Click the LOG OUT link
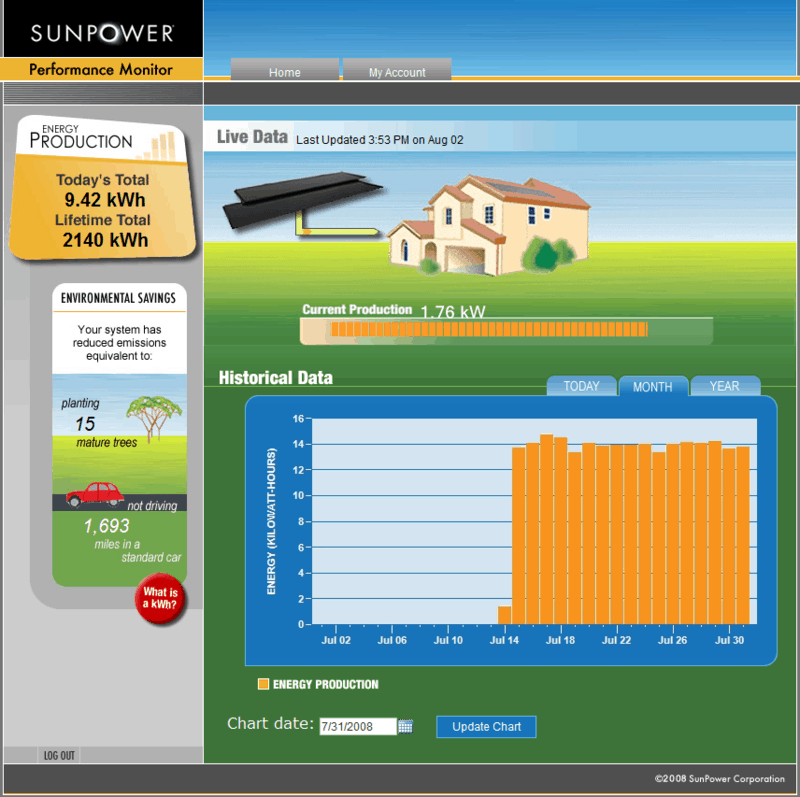Viewport: 800px width, 797px height. pyautogui.click(x=59, y=755)
